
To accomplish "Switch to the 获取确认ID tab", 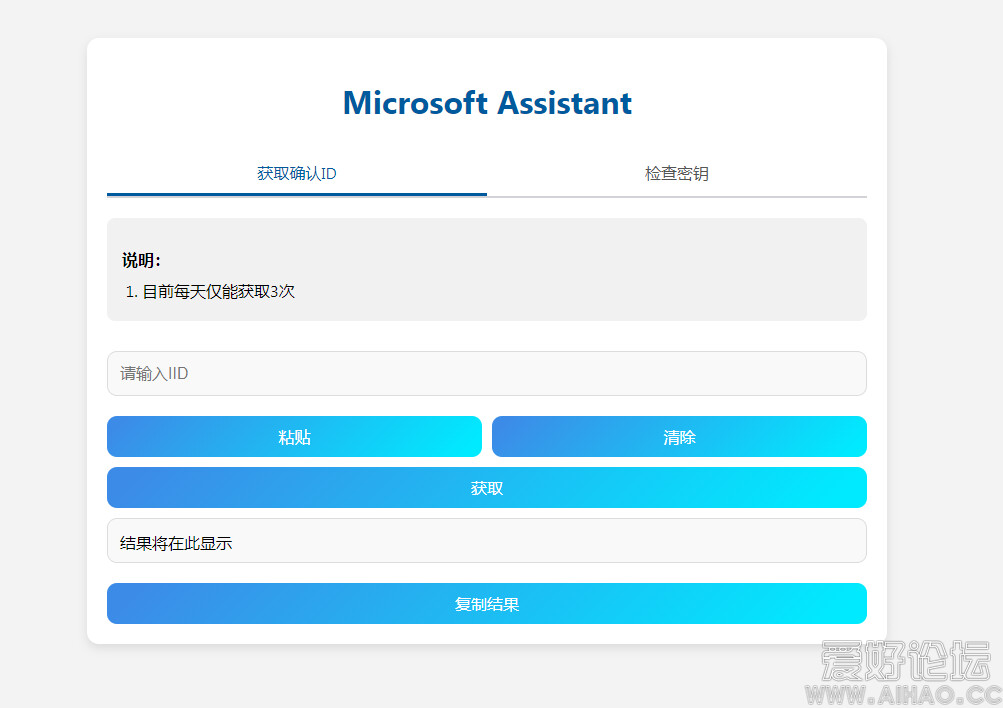I will [x=297, y=173].
